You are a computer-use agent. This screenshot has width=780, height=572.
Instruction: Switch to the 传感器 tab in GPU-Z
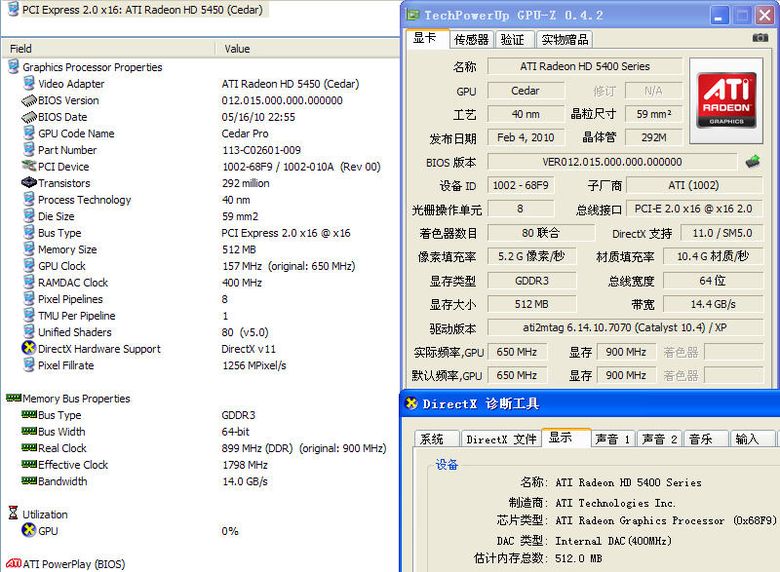point(471,39)
